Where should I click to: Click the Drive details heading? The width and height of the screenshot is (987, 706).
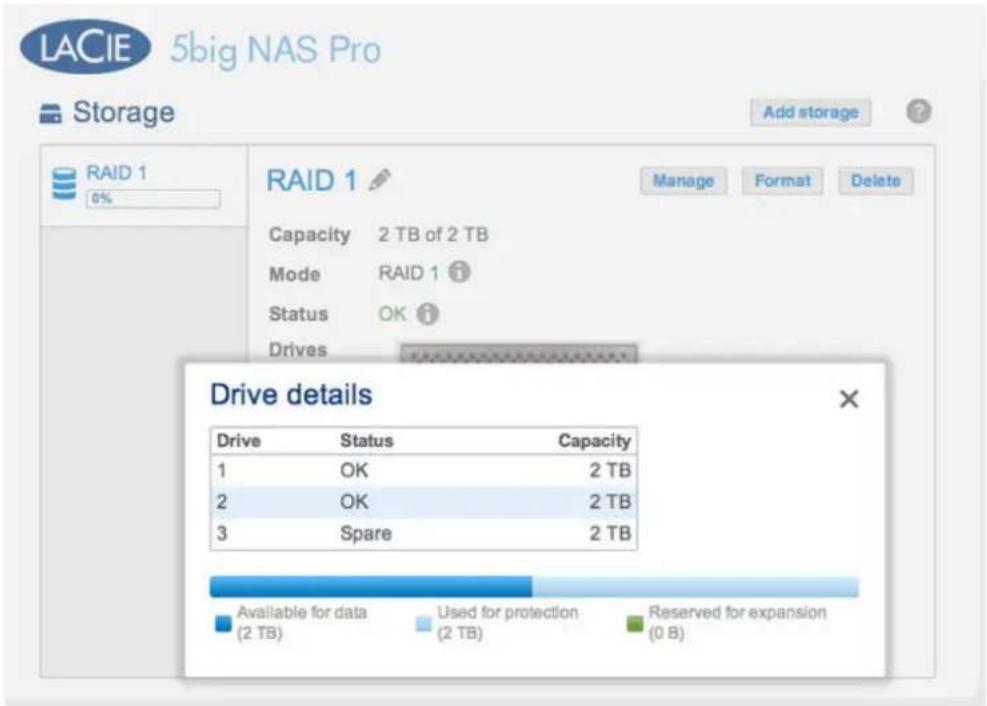(x=291, y=395)
